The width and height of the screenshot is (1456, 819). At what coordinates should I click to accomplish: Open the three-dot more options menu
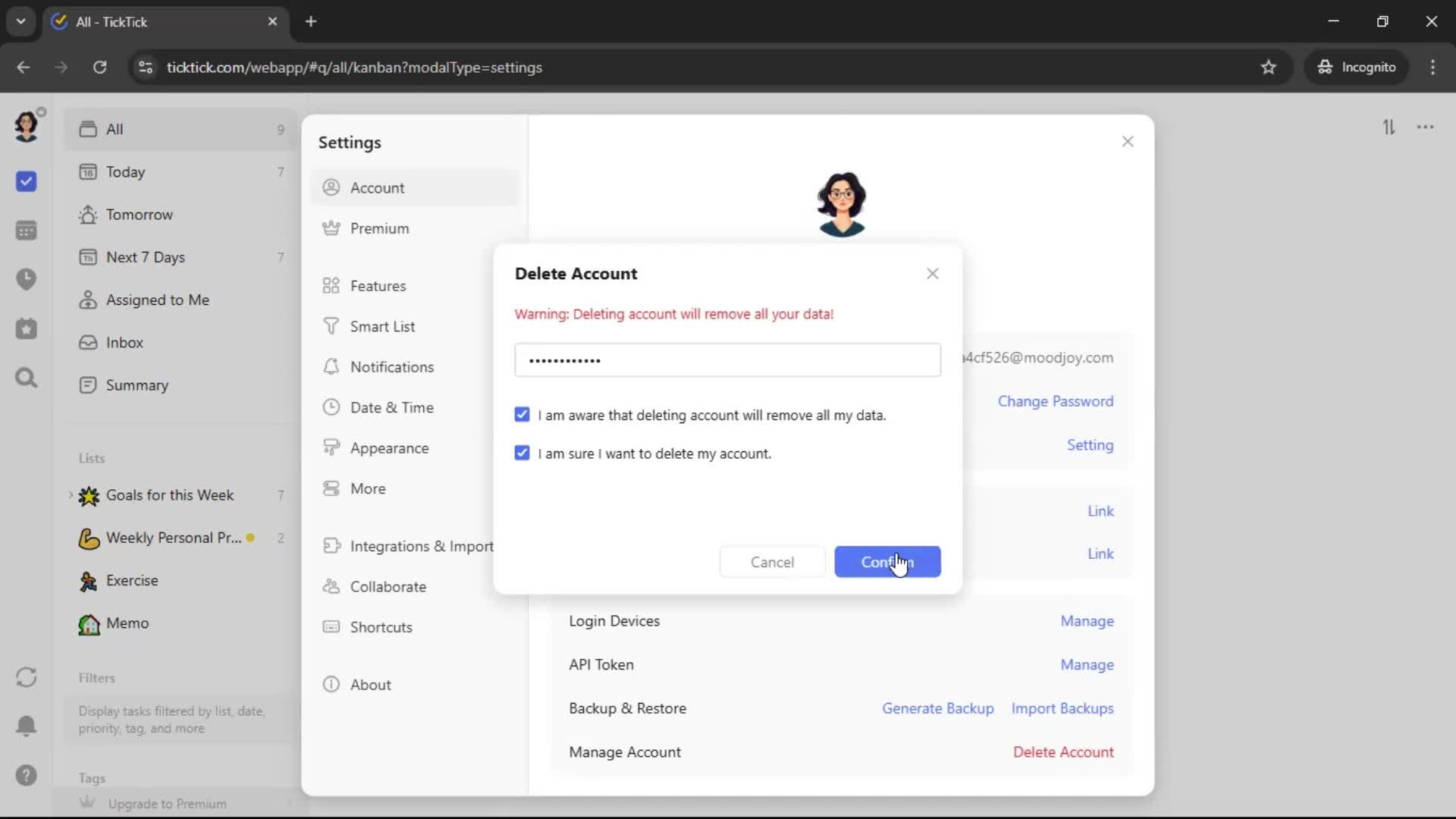click(1426, 127)
